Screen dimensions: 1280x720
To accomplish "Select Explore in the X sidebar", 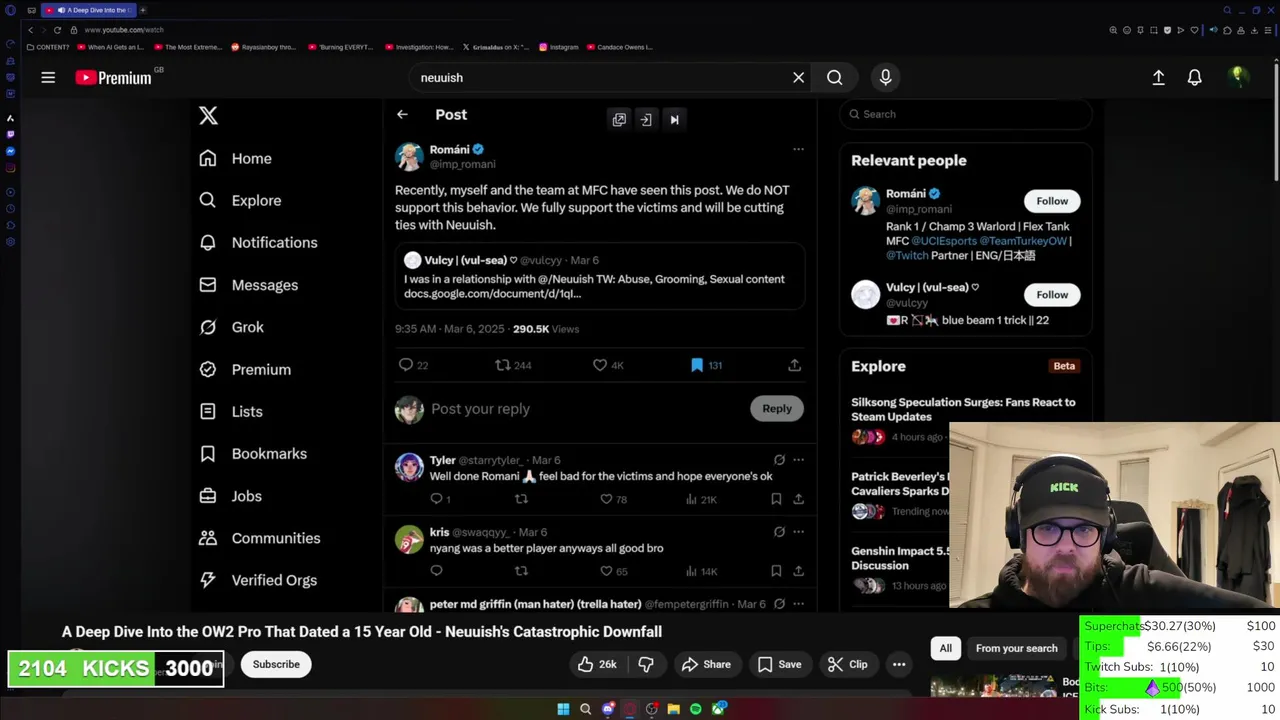I will 240,200.
